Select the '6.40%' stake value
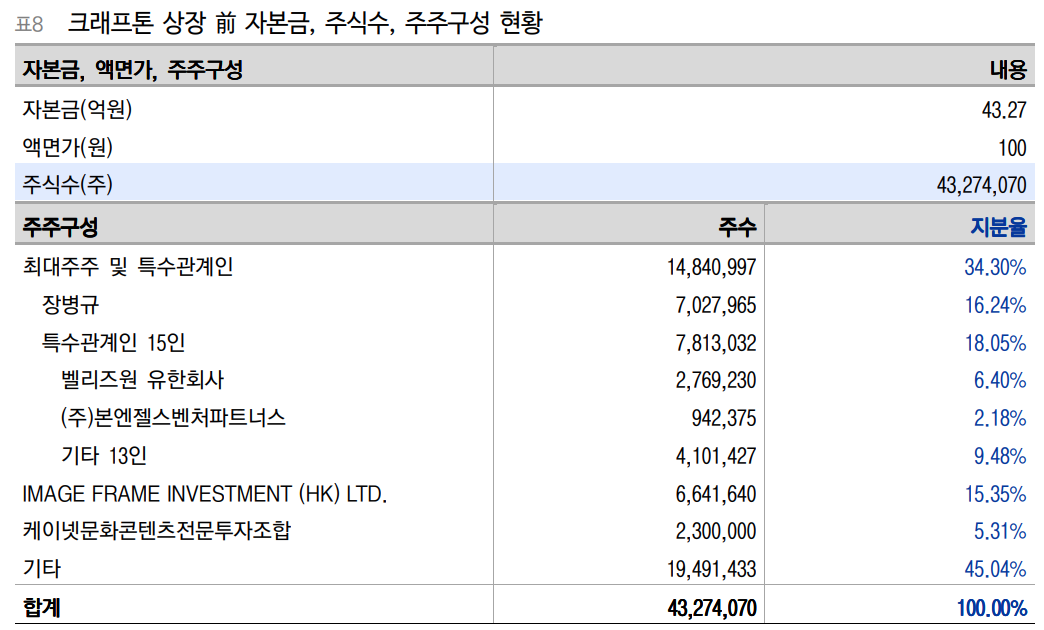This screenshot has width=1044, height=630. pyautogui.click(x=1000, y=381)
